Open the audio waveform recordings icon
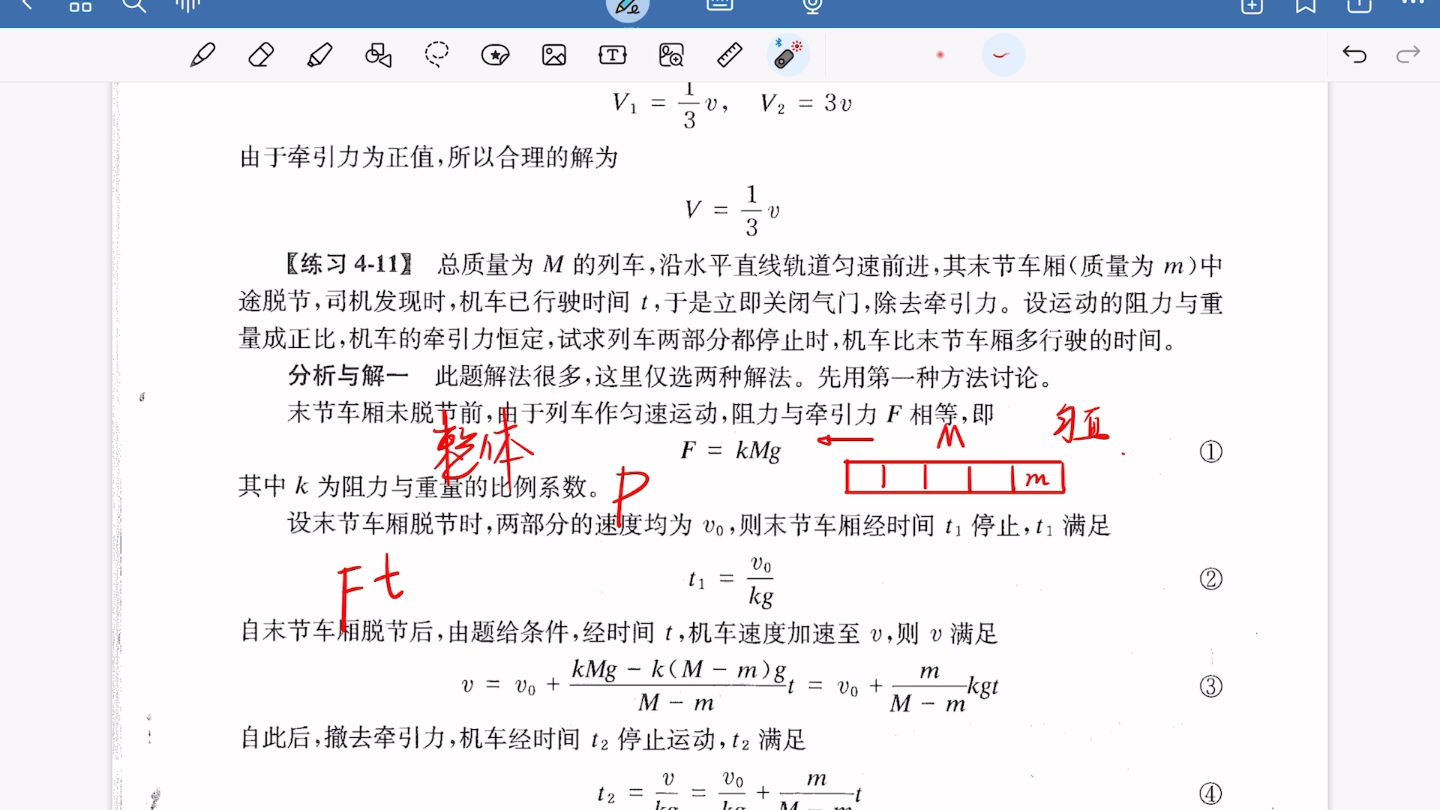Screen dimensions: 1440x810 click(187, 5)
